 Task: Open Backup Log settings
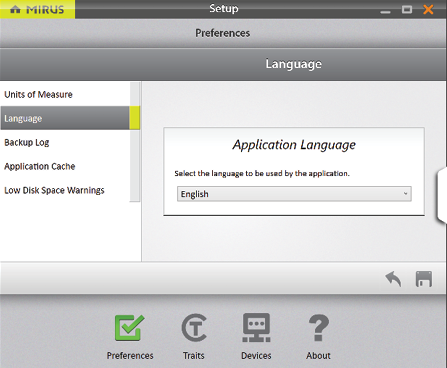[65, 142]
